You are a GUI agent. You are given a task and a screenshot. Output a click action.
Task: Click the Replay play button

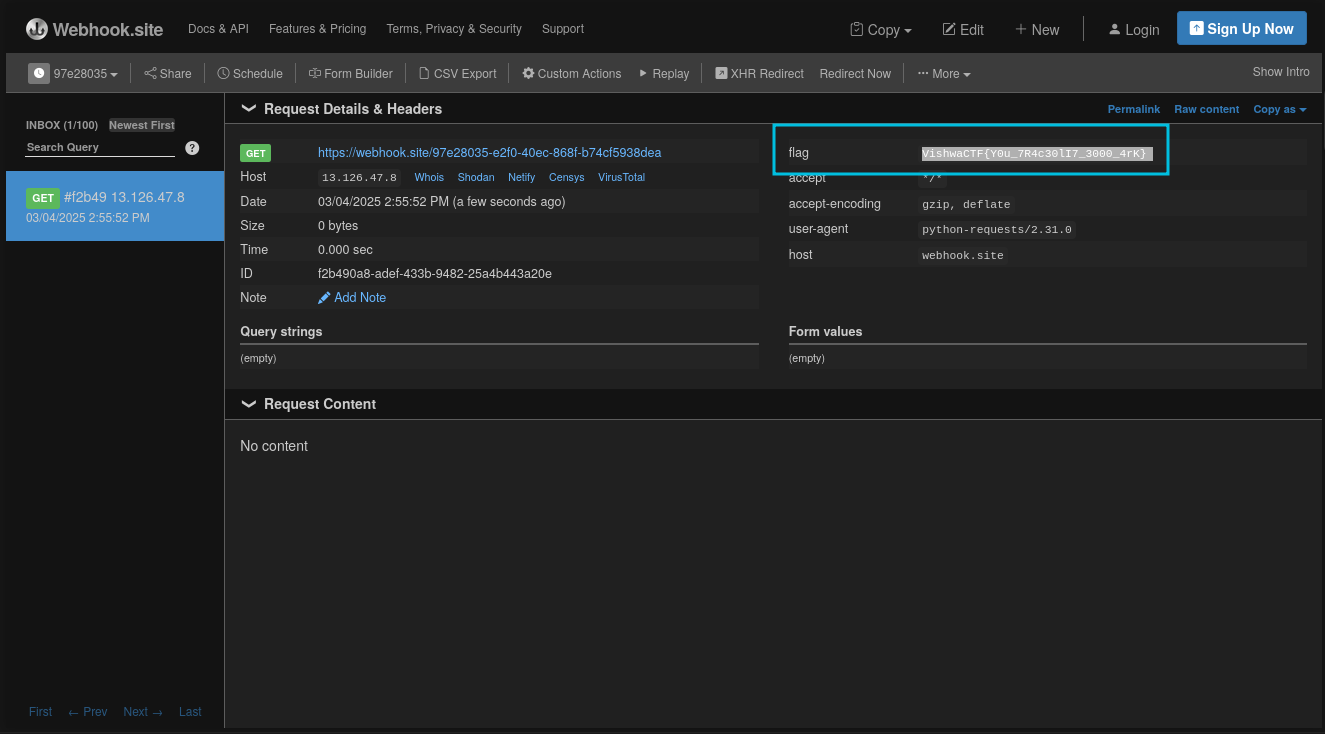point(664,73)
